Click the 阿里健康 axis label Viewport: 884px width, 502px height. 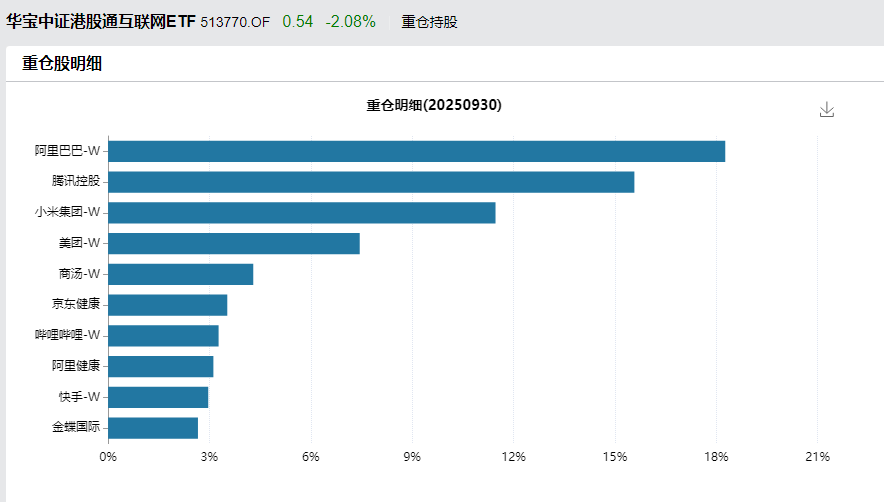pos(76,366)
